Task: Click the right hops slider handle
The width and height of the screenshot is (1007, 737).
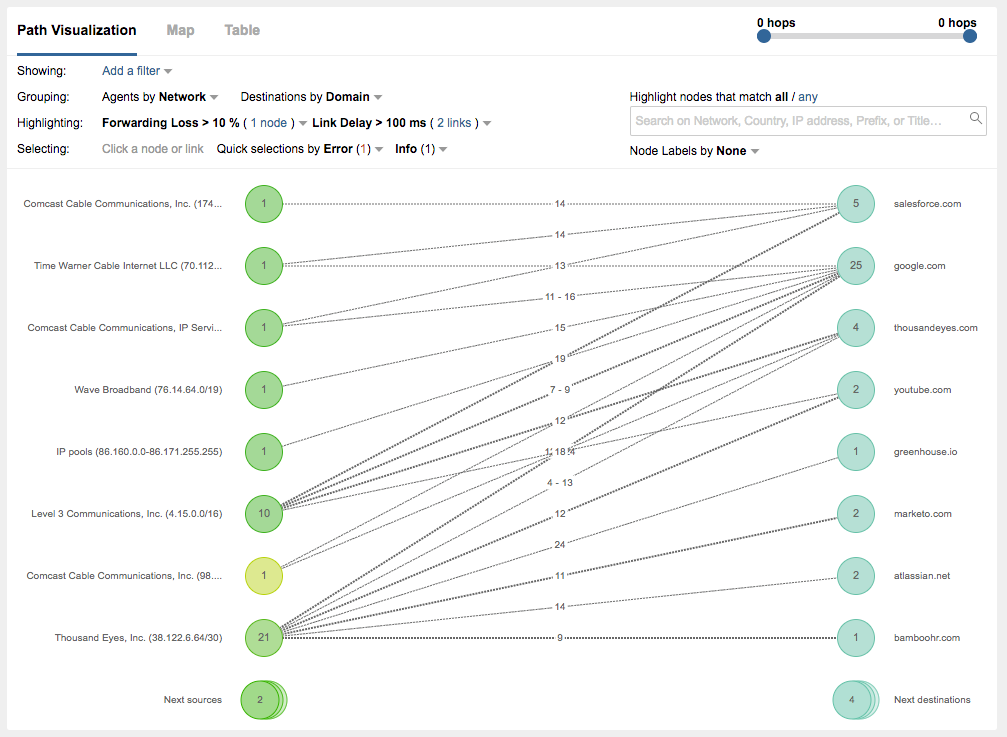Action: 970,36
